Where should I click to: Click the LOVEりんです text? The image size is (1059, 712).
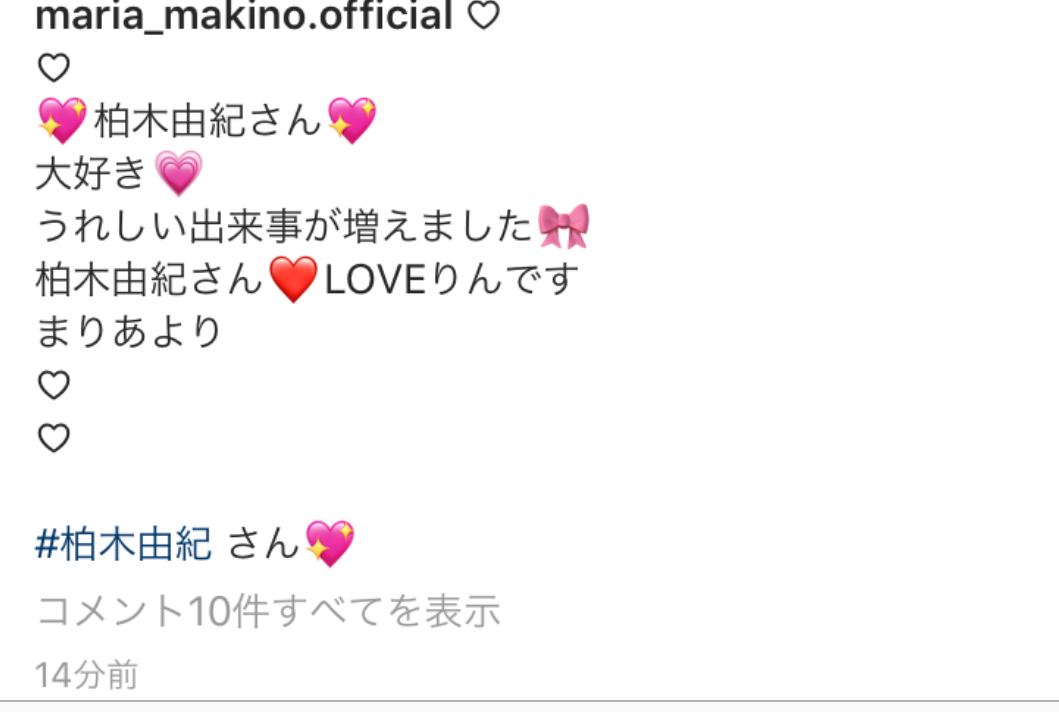tap(452, 279)
